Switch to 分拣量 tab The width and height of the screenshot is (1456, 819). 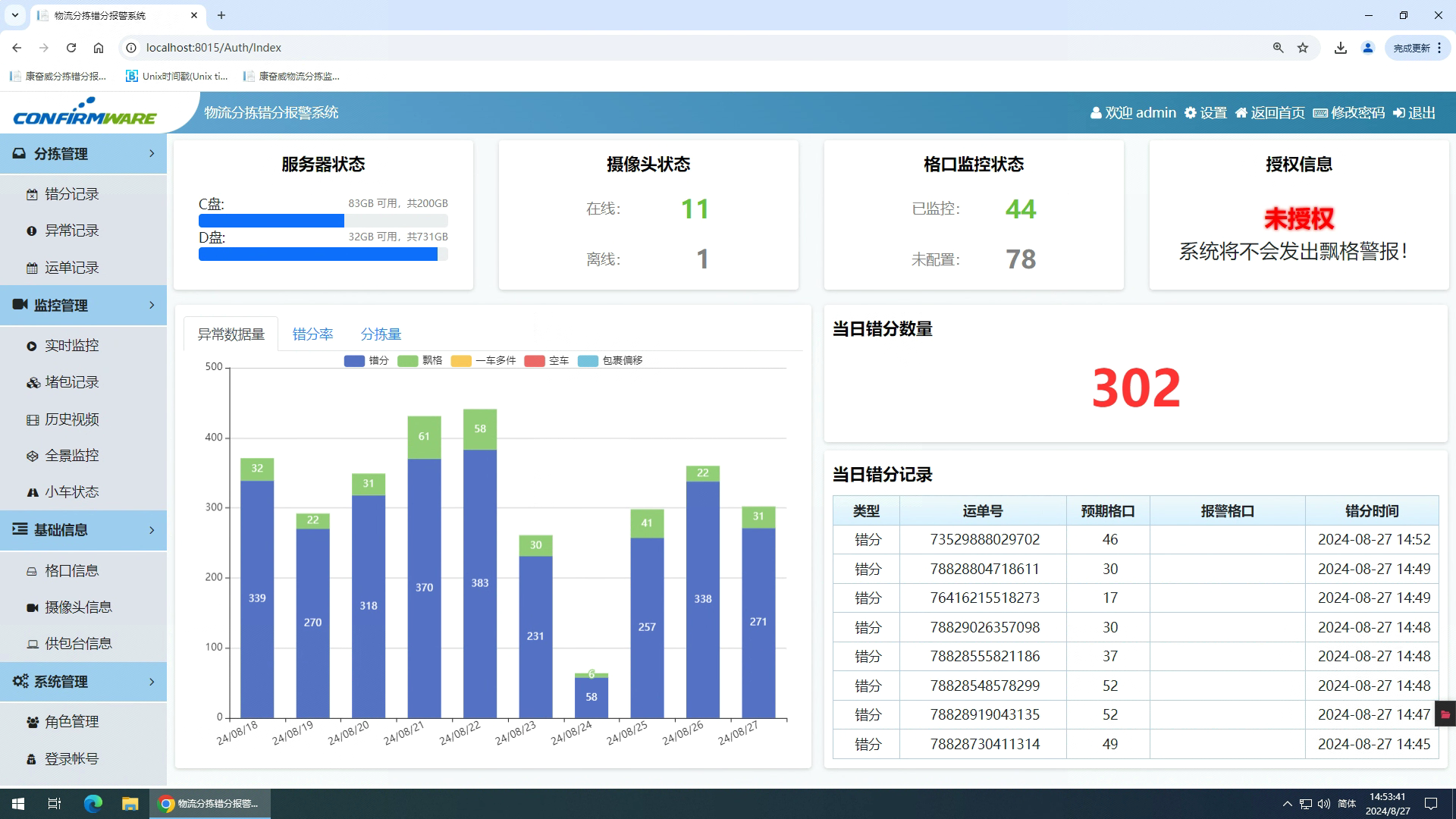(381, 334)
